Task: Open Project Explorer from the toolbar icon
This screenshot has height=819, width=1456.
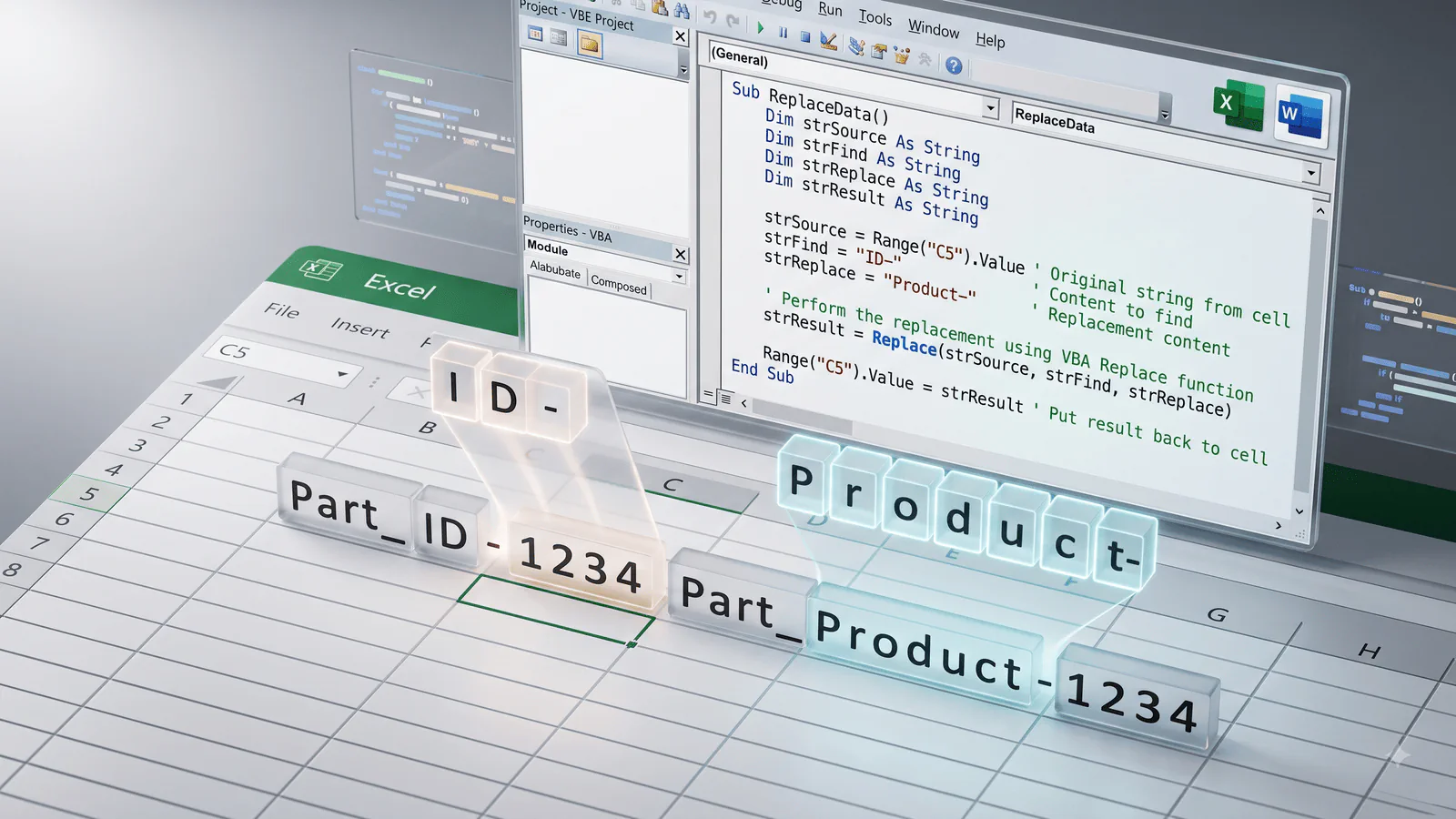Action: (856, 46)
